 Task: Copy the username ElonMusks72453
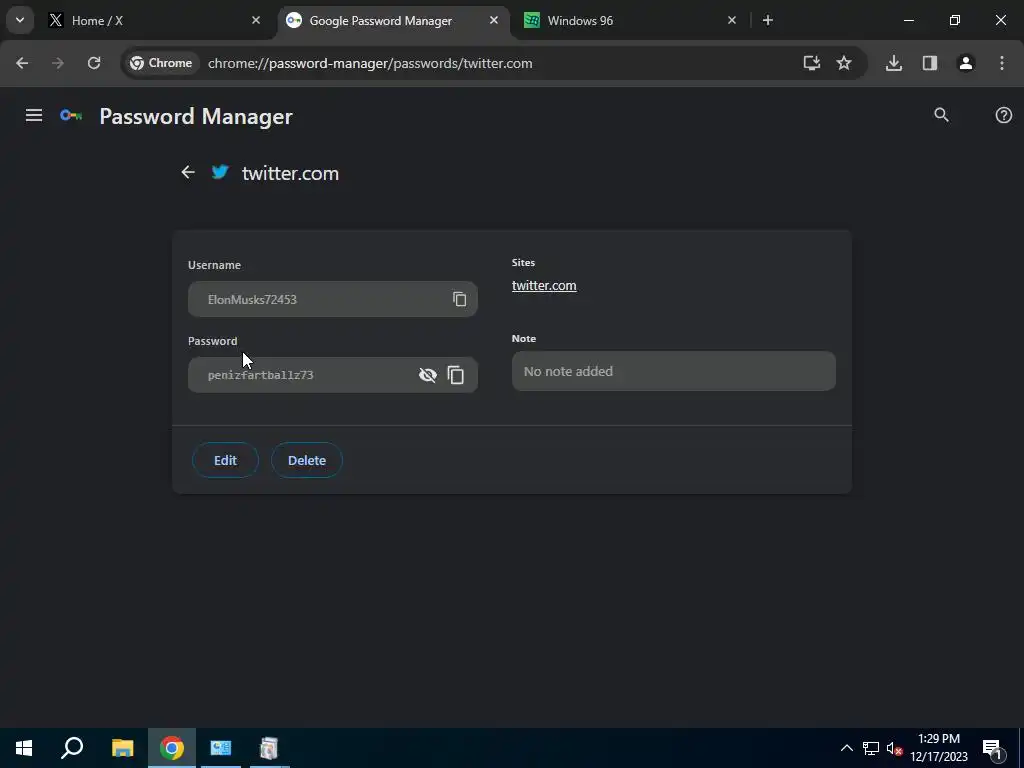coord(460,299)
